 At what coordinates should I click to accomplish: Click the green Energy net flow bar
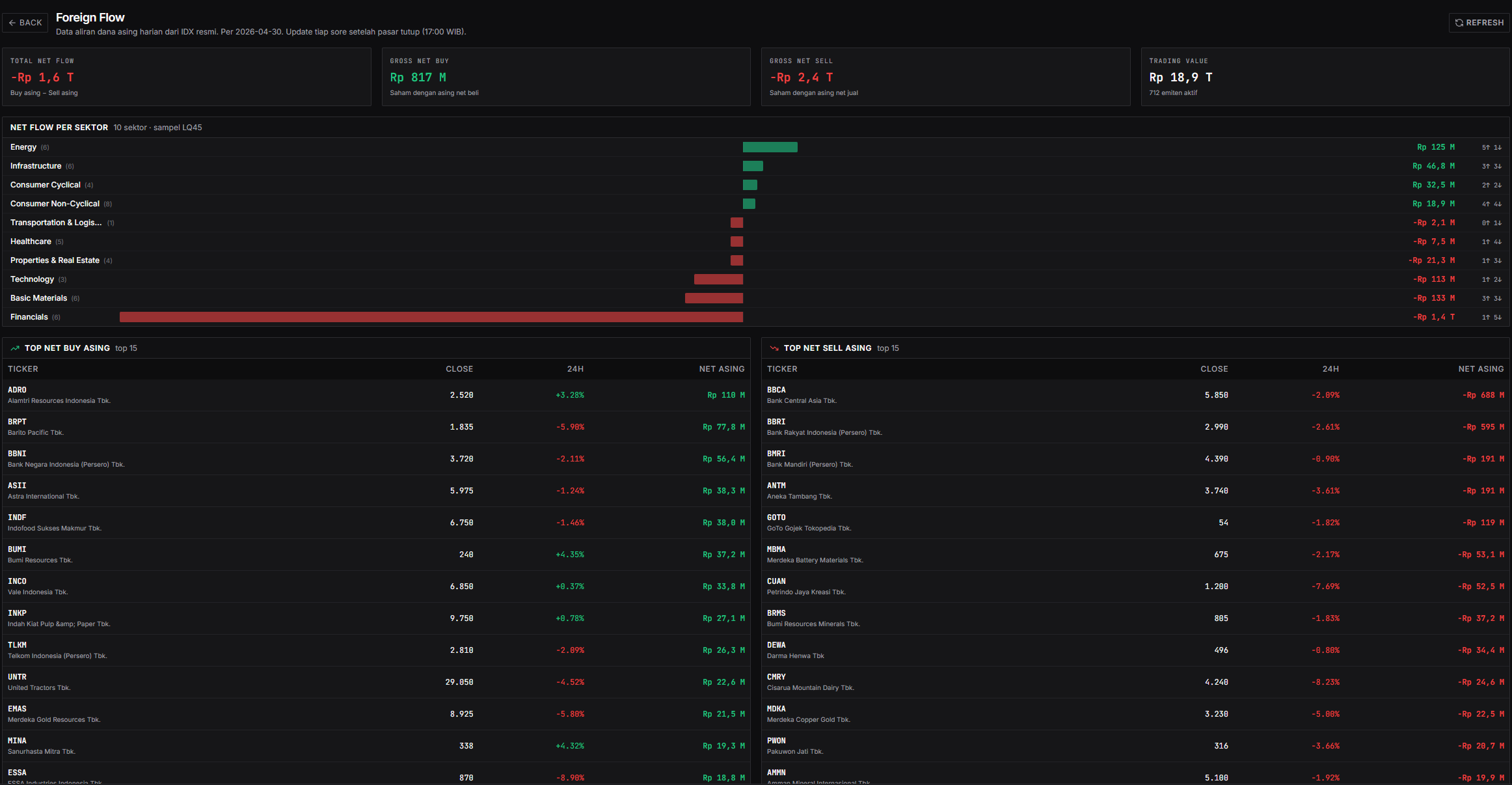click(x=770, y=147)
